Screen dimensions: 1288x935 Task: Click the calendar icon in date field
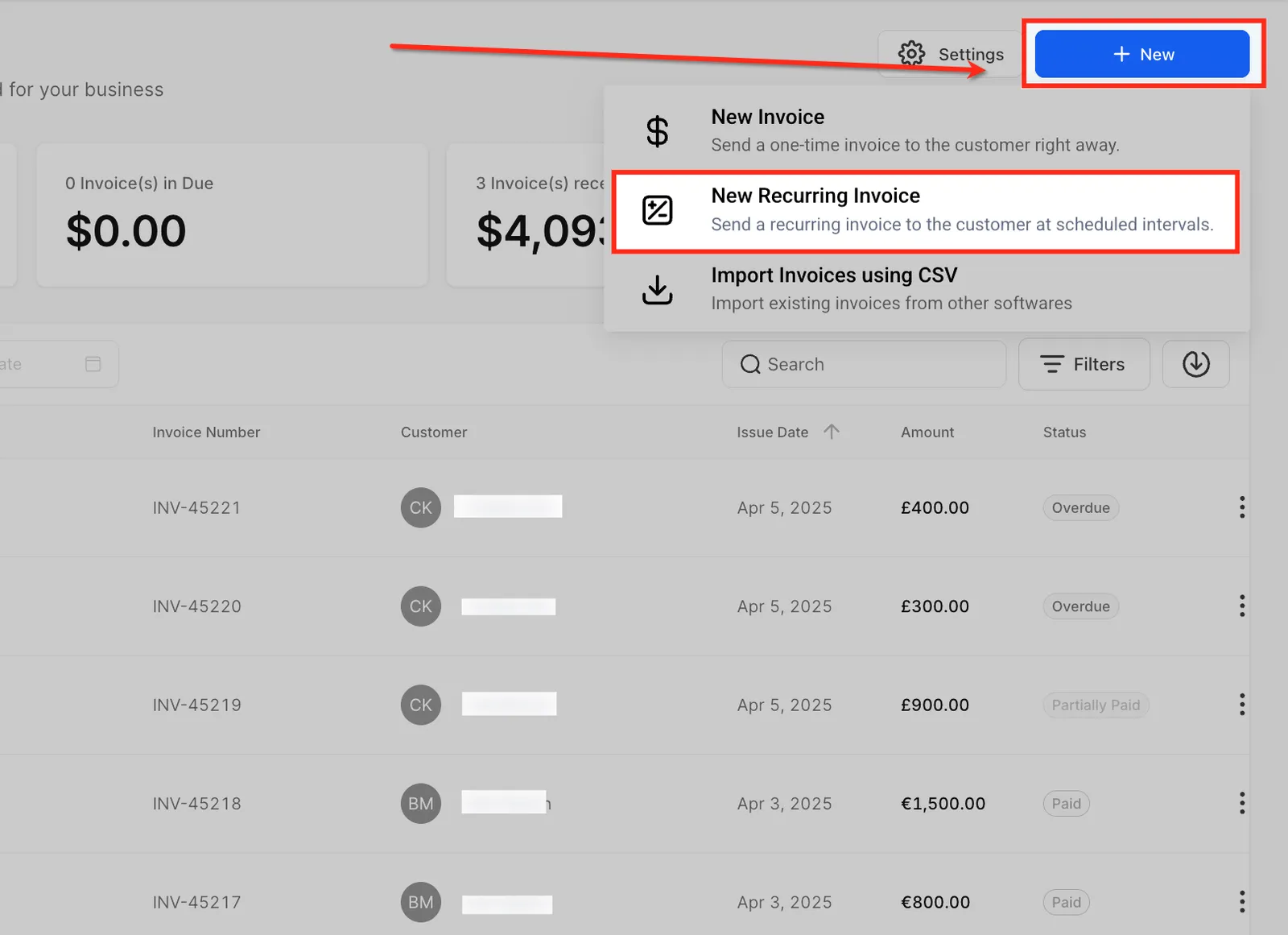pos(93,364)
